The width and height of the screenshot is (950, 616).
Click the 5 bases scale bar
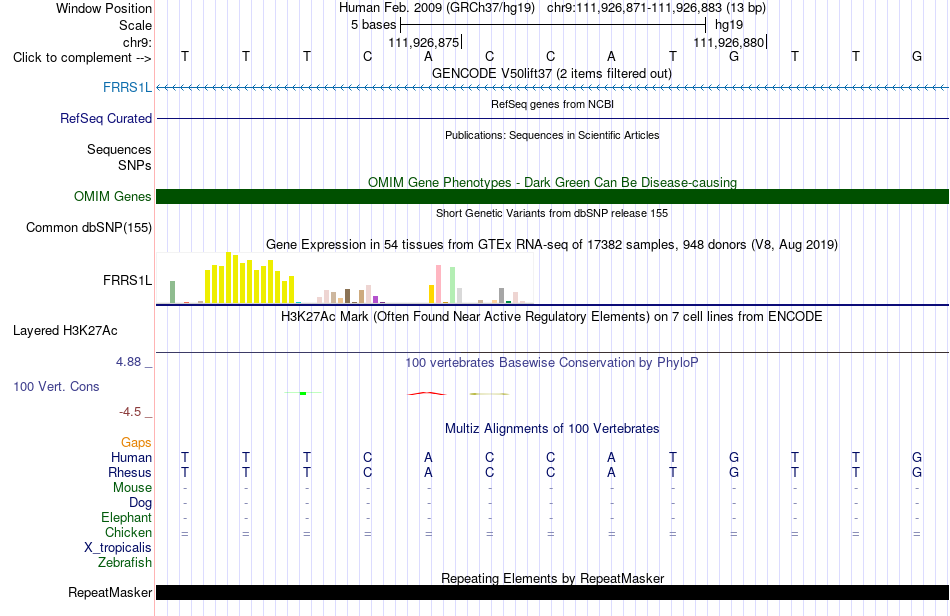pyautogui.click(x=553, y=25)
